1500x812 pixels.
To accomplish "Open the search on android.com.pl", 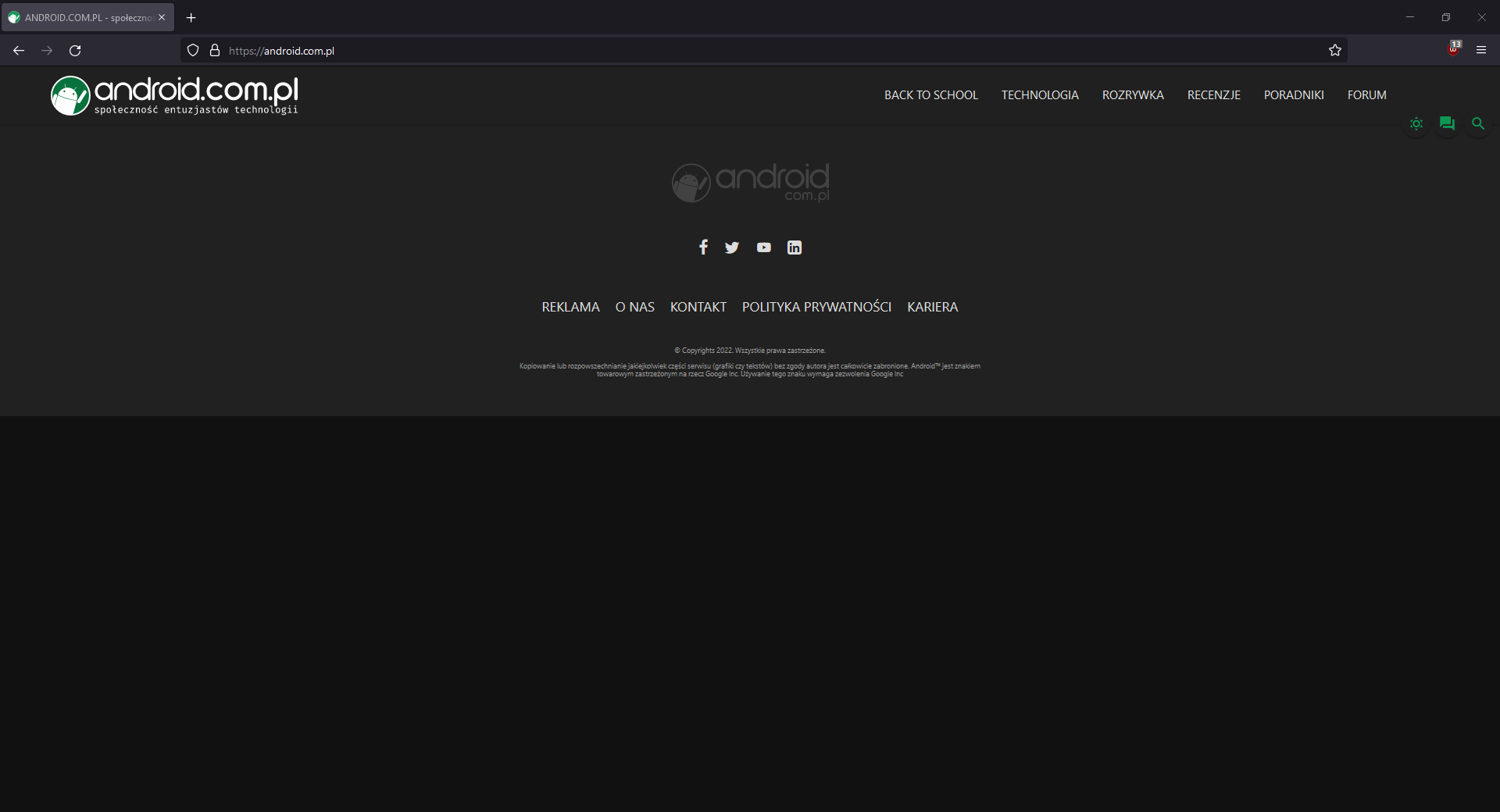I will (1477, 123).
